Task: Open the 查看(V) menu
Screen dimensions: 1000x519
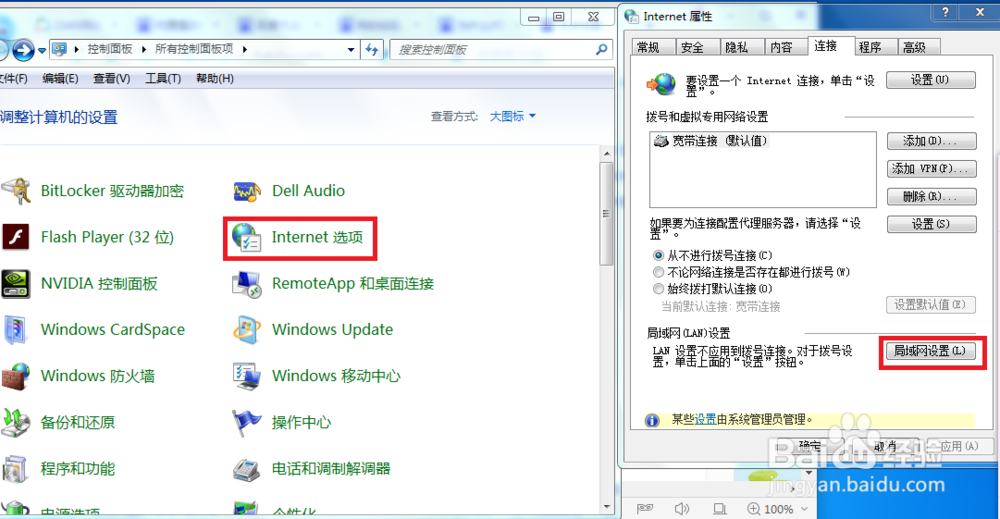Action: pyautogui.click(x=112, y=78)
